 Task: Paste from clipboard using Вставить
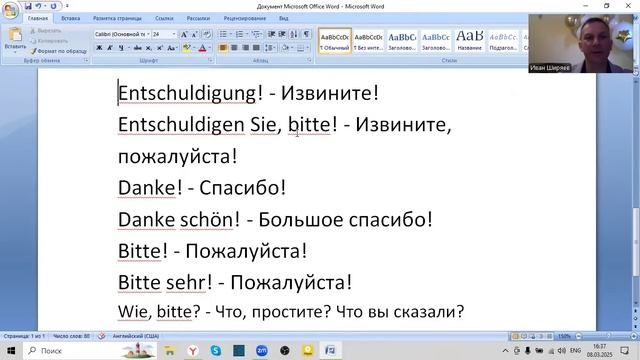pyautogui.click(x=15, y=40)
